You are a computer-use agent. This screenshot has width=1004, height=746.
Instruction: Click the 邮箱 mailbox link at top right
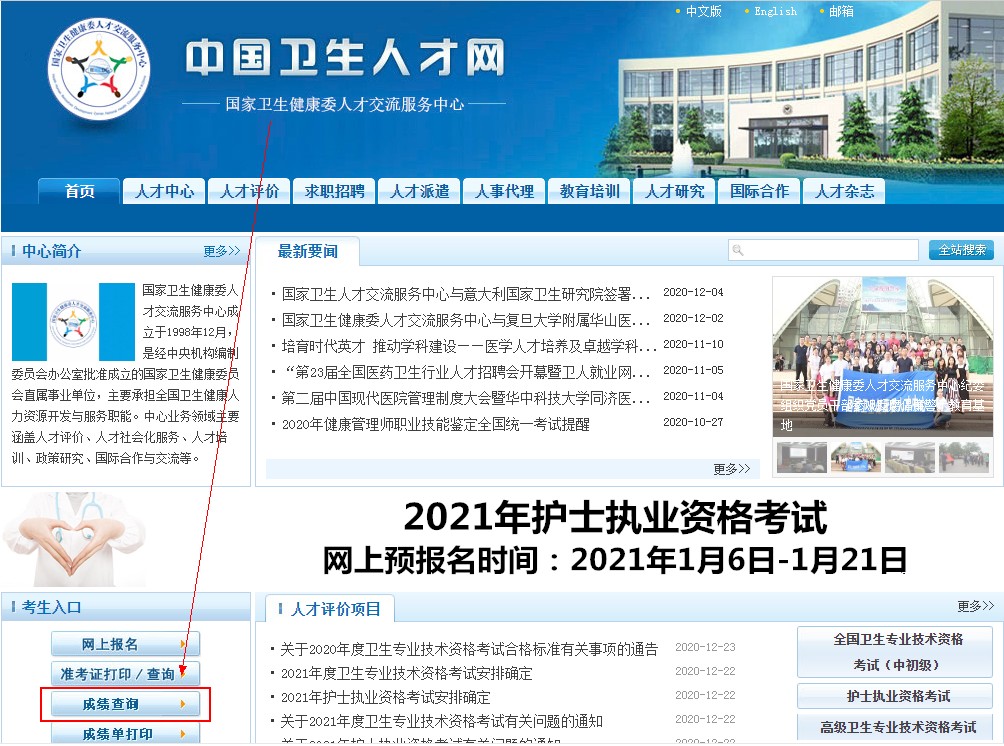[x=840, y=11]
